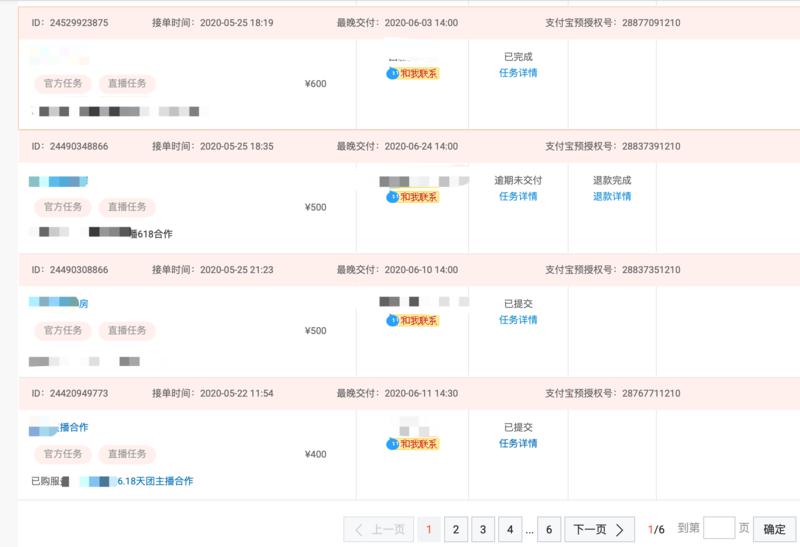Click 确定 to confirm page jump
The width and height of the screenshot is (800, 547).
pyautogui.click(x=774, y=529)
